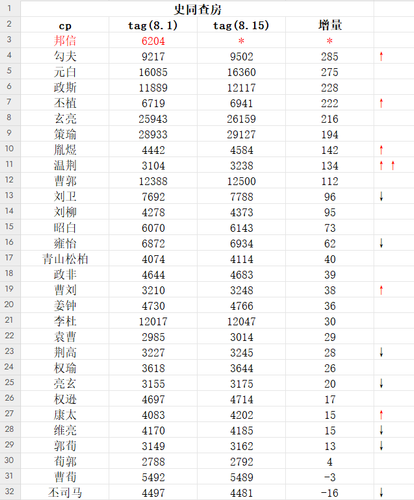Viewport: 414px width, 500px height.
Task: Click the value 26159
Action: 241,119
